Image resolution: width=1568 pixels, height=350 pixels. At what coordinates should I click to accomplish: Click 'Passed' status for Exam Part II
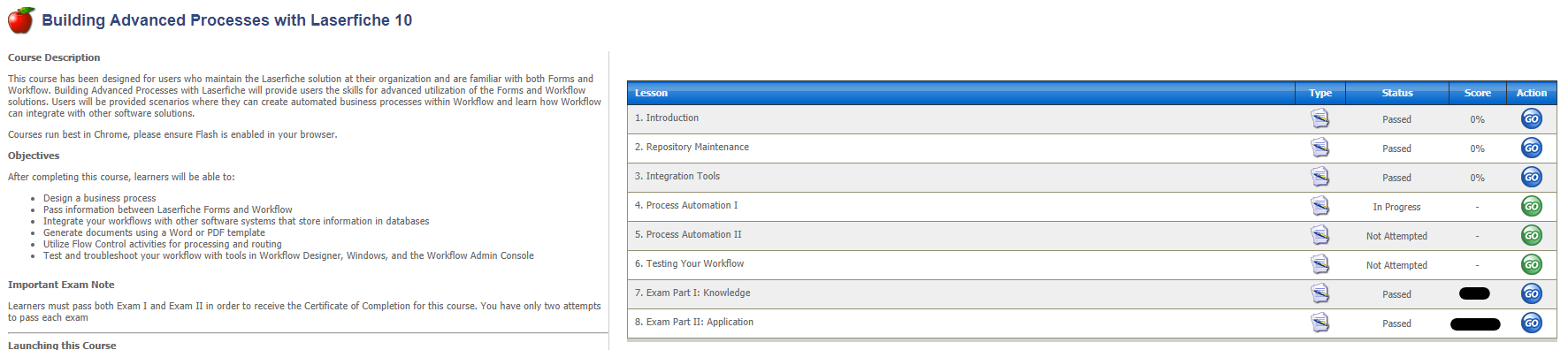(1396, 323)
